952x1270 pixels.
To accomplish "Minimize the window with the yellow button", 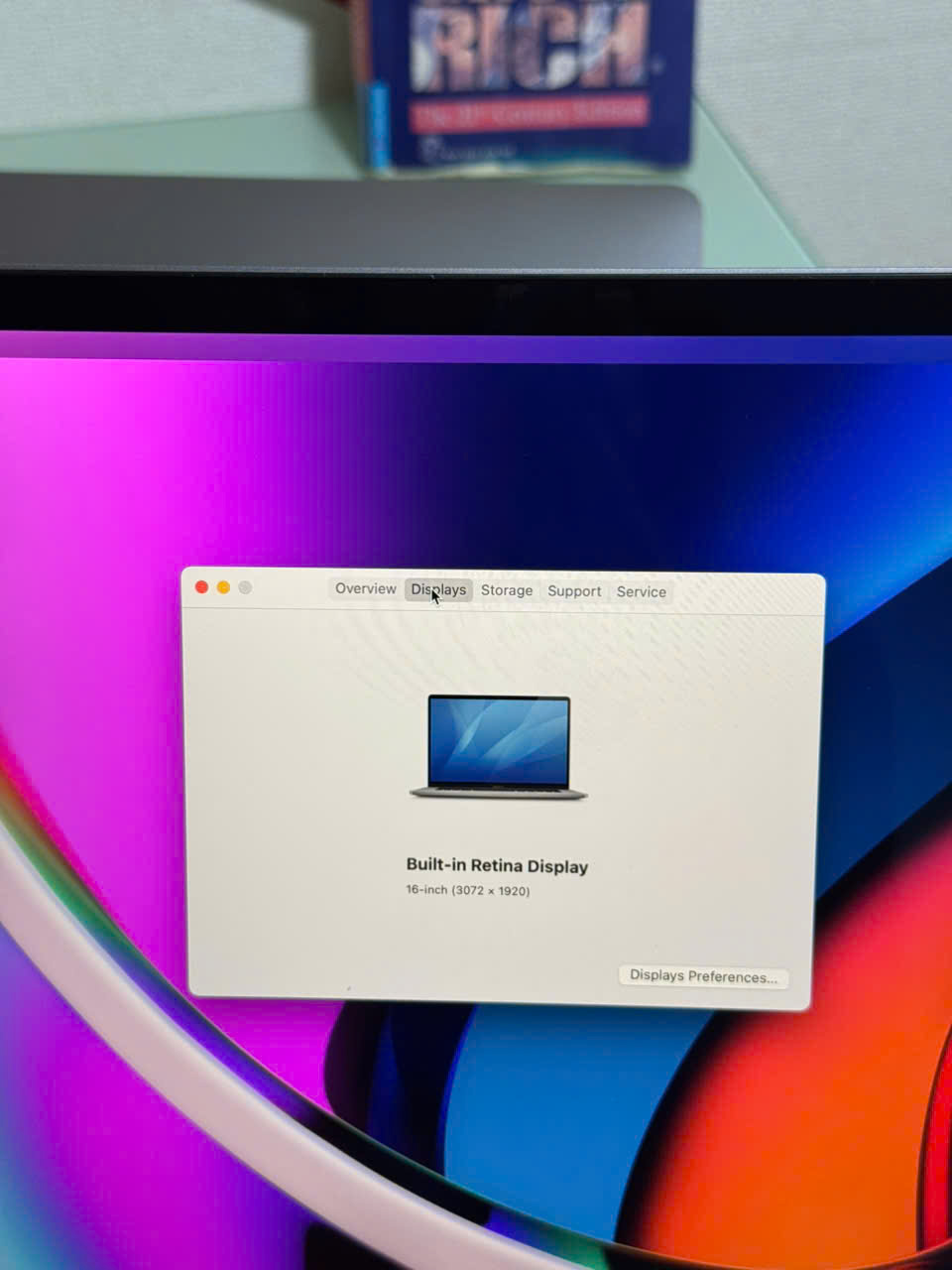I will coord(223,587).
